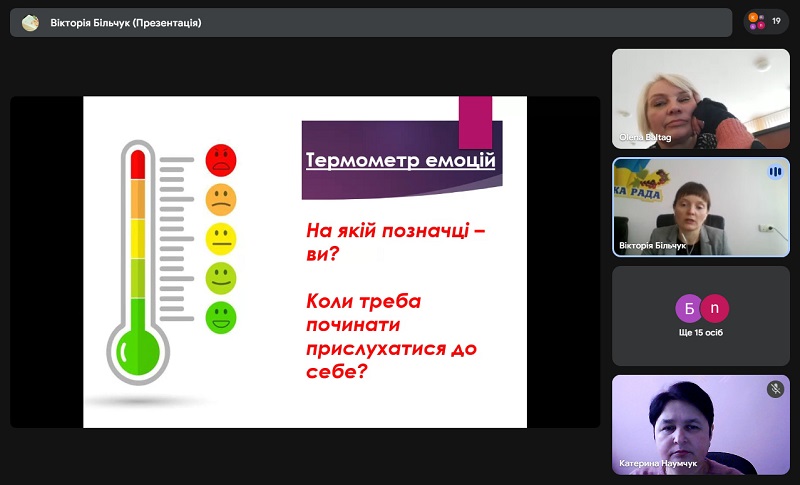Image resolution: width=800 pixels, height=485 pixels.
Task: Open the participants list showing 19 people
Action: (766, 21)
